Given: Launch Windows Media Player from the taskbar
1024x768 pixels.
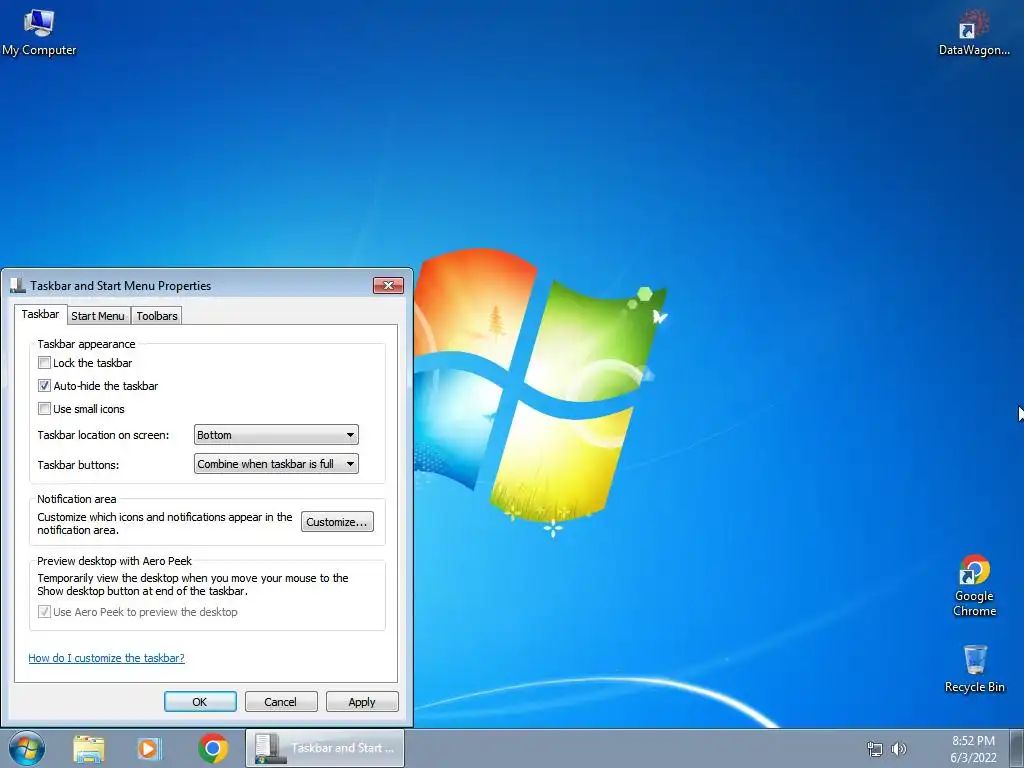Looking at the screenshot, I should 150,748.
